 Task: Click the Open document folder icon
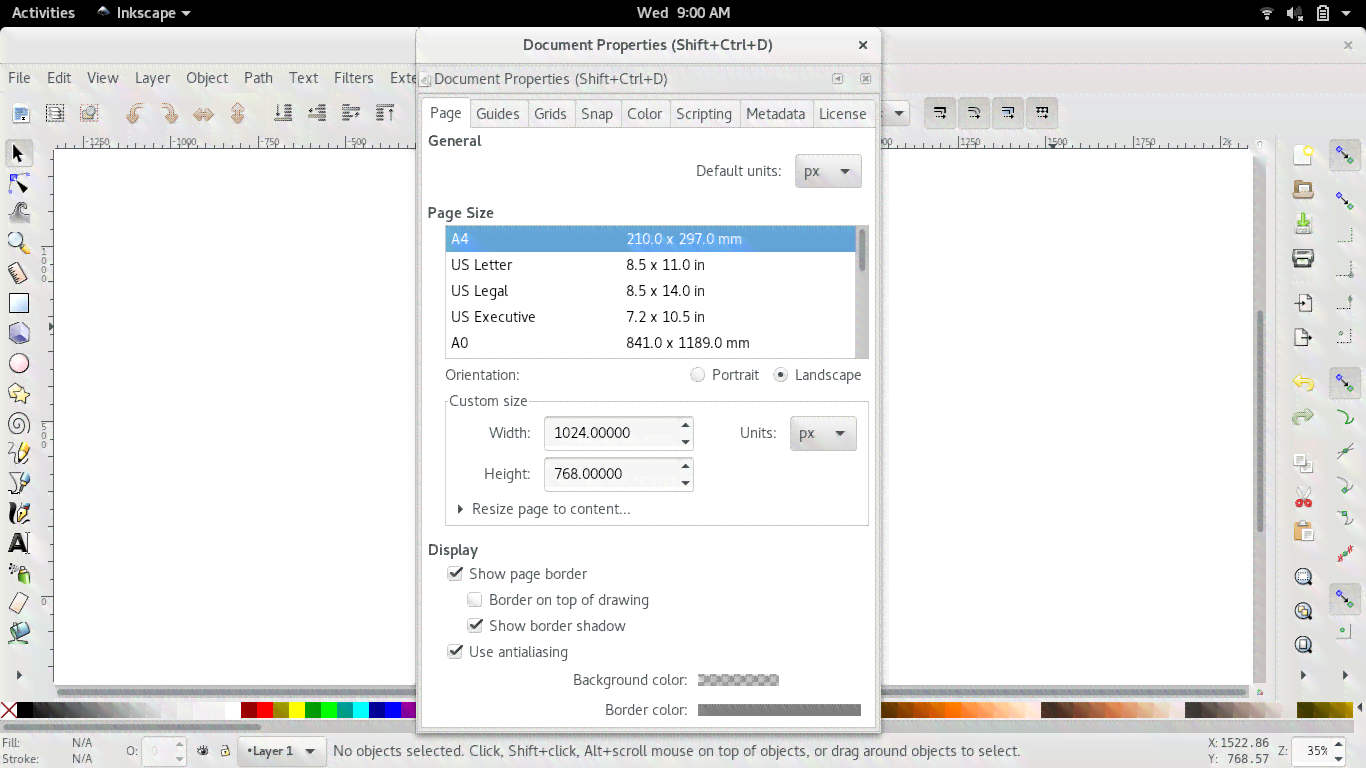point(1303,188)
